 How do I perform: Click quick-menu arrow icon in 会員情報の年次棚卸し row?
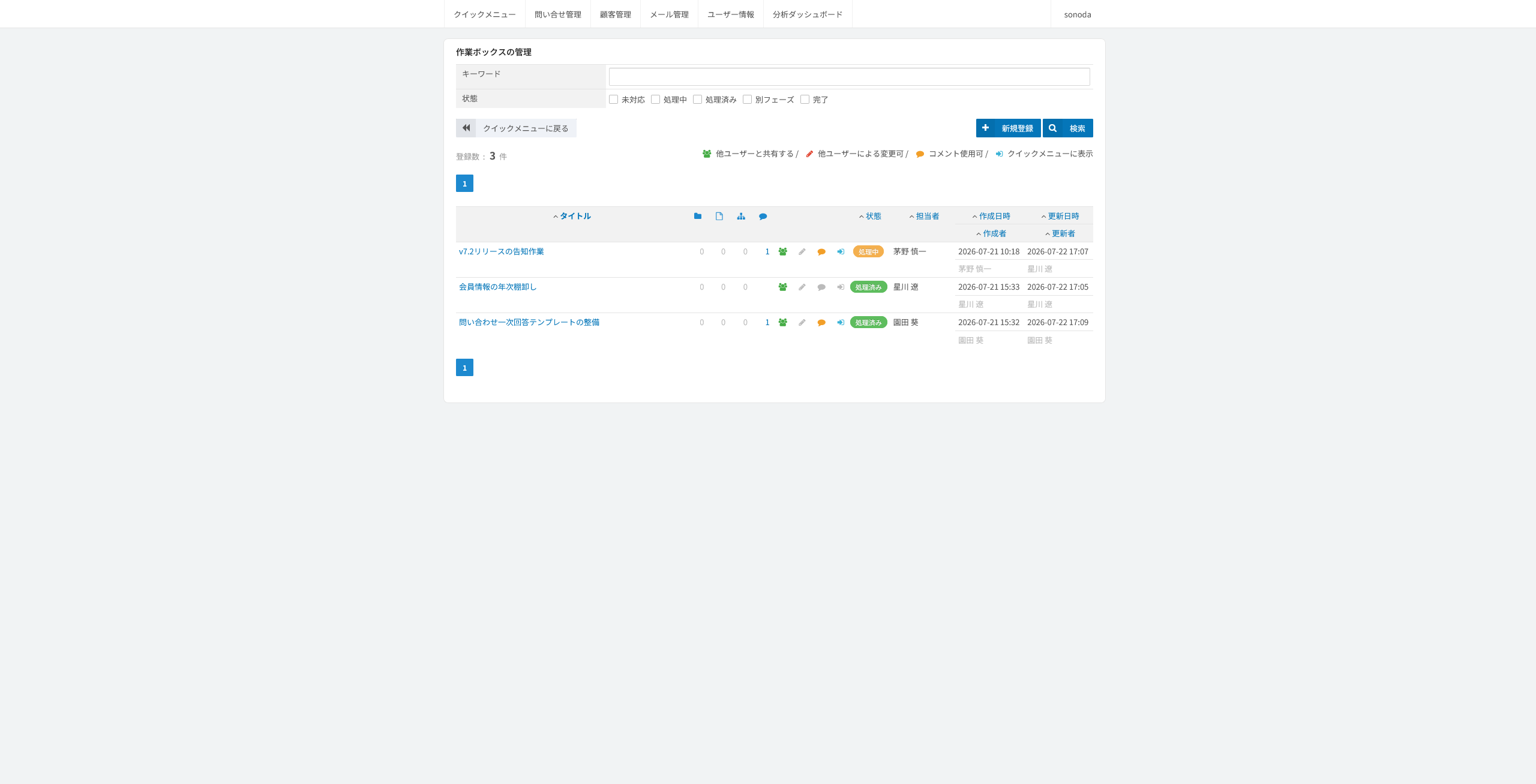coord(841,287)
